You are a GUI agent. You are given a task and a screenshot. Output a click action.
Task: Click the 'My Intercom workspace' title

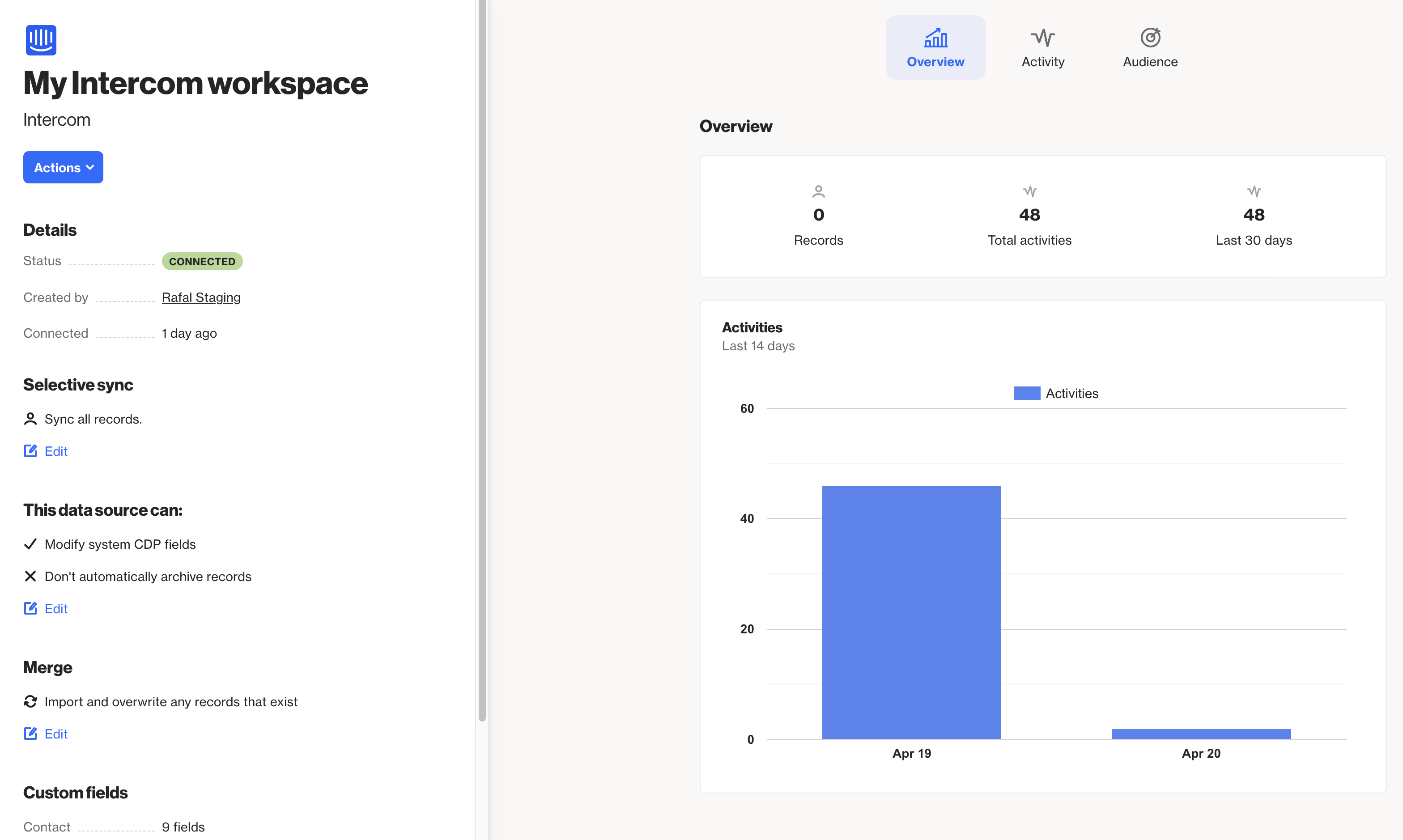pyautogui.click(x=196, y=83)
